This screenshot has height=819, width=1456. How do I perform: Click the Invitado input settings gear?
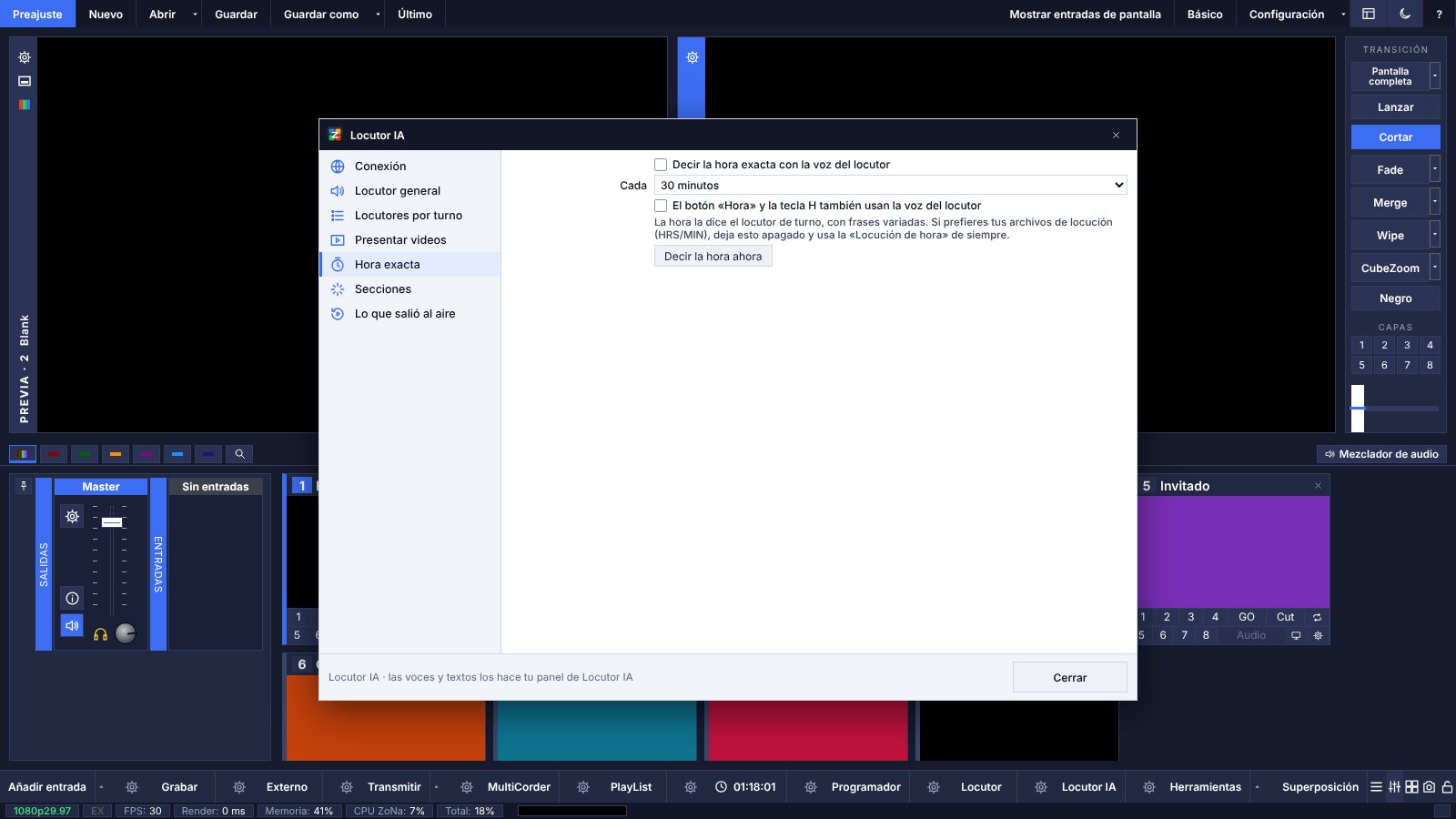tap(1318, 635)
